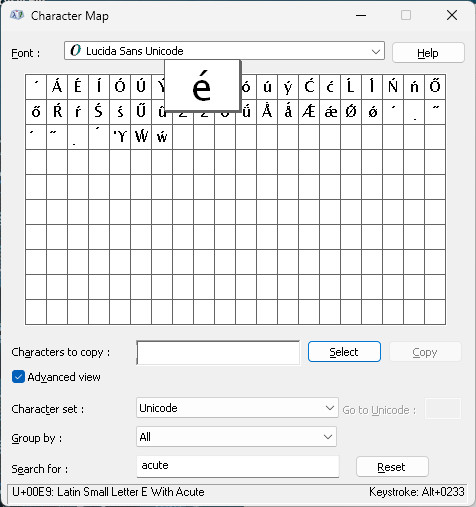Viewport: 476px width, 507px height.
Task: Select the capital Ś character cell
Action: click(99, 112)
